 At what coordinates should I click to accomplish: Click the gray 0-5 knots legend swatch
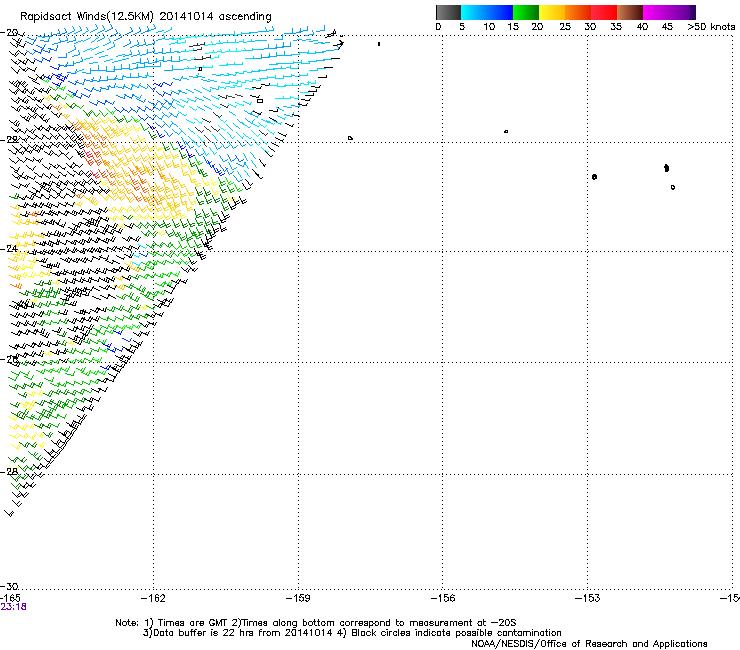coord(448,12)
